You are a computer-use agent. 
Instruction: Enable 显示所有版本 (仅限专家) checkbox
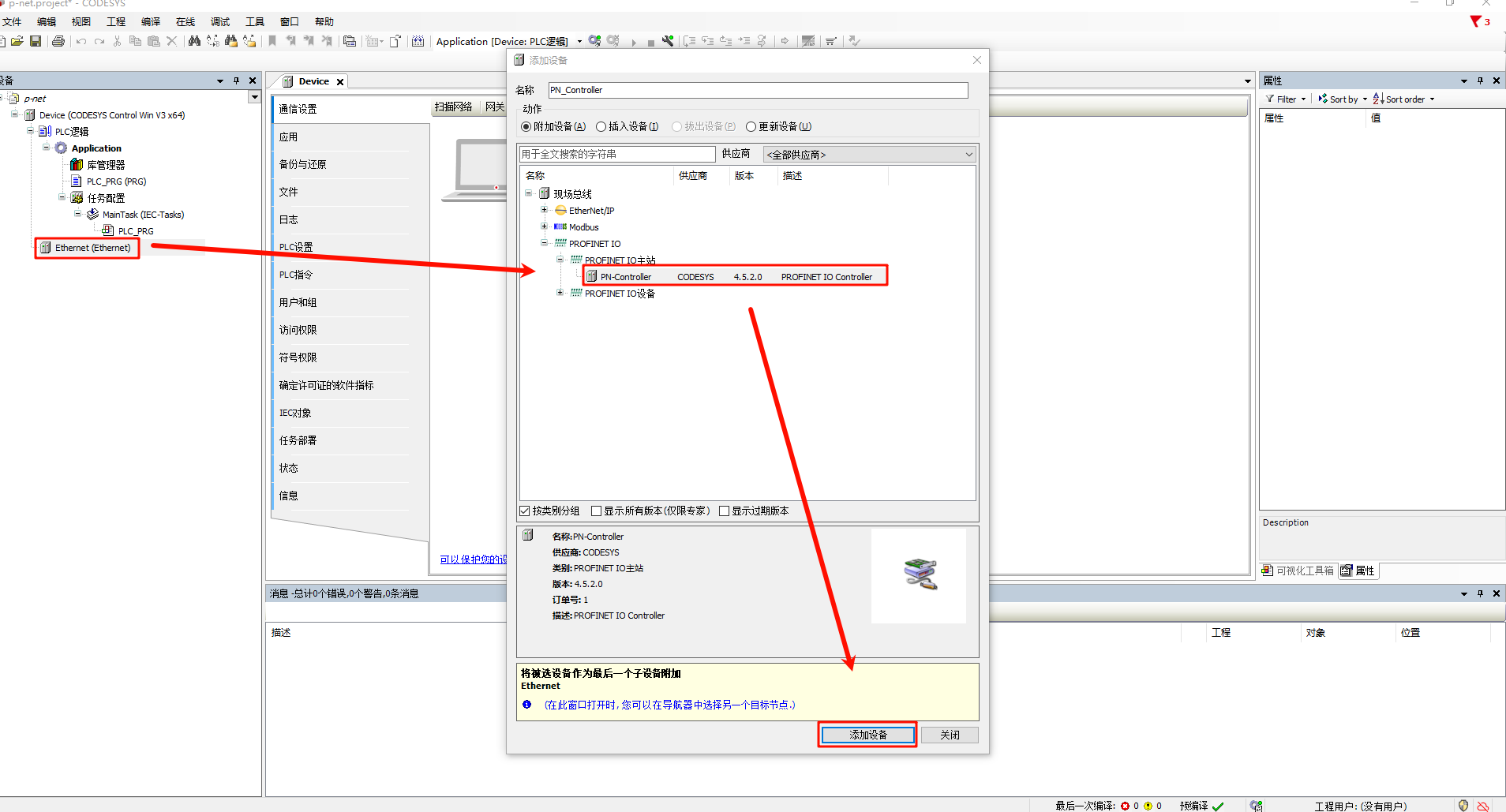(596, 511)
